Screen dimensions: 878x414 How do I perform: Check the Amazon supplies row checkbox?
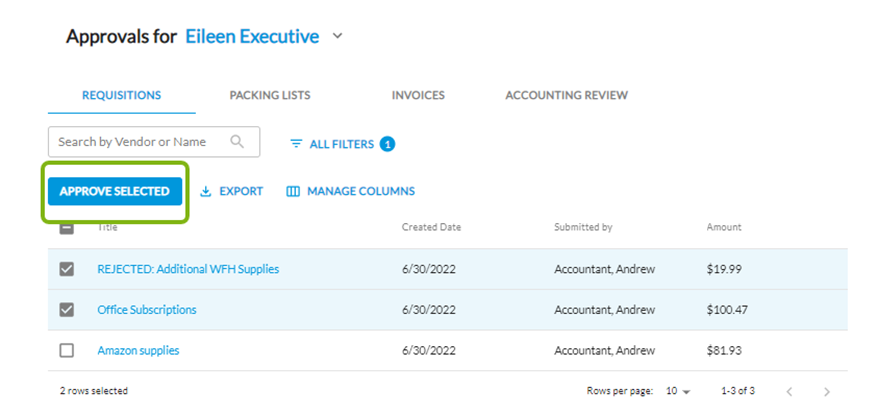[67, 351]
